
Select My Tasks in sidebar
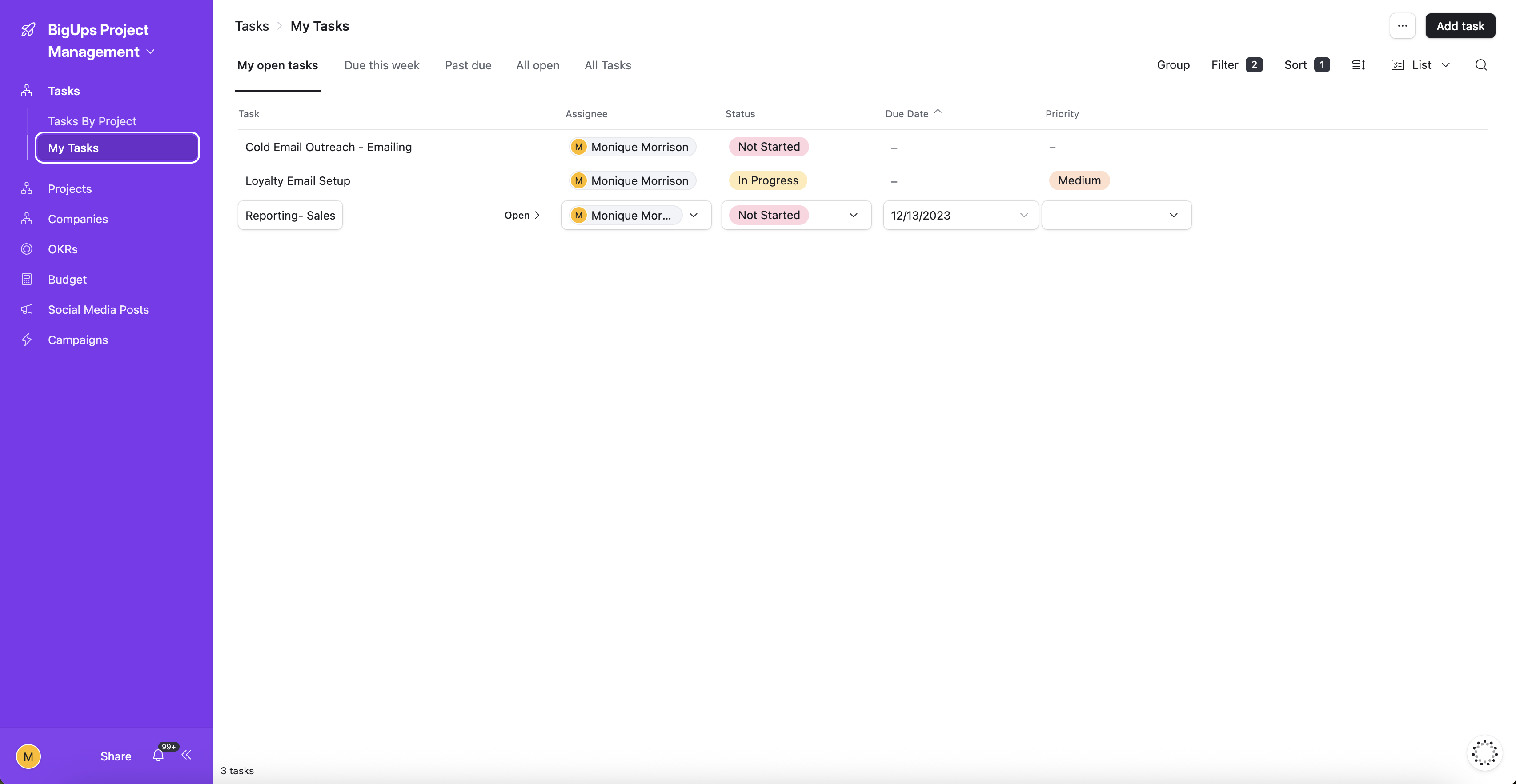click(117, 148)
